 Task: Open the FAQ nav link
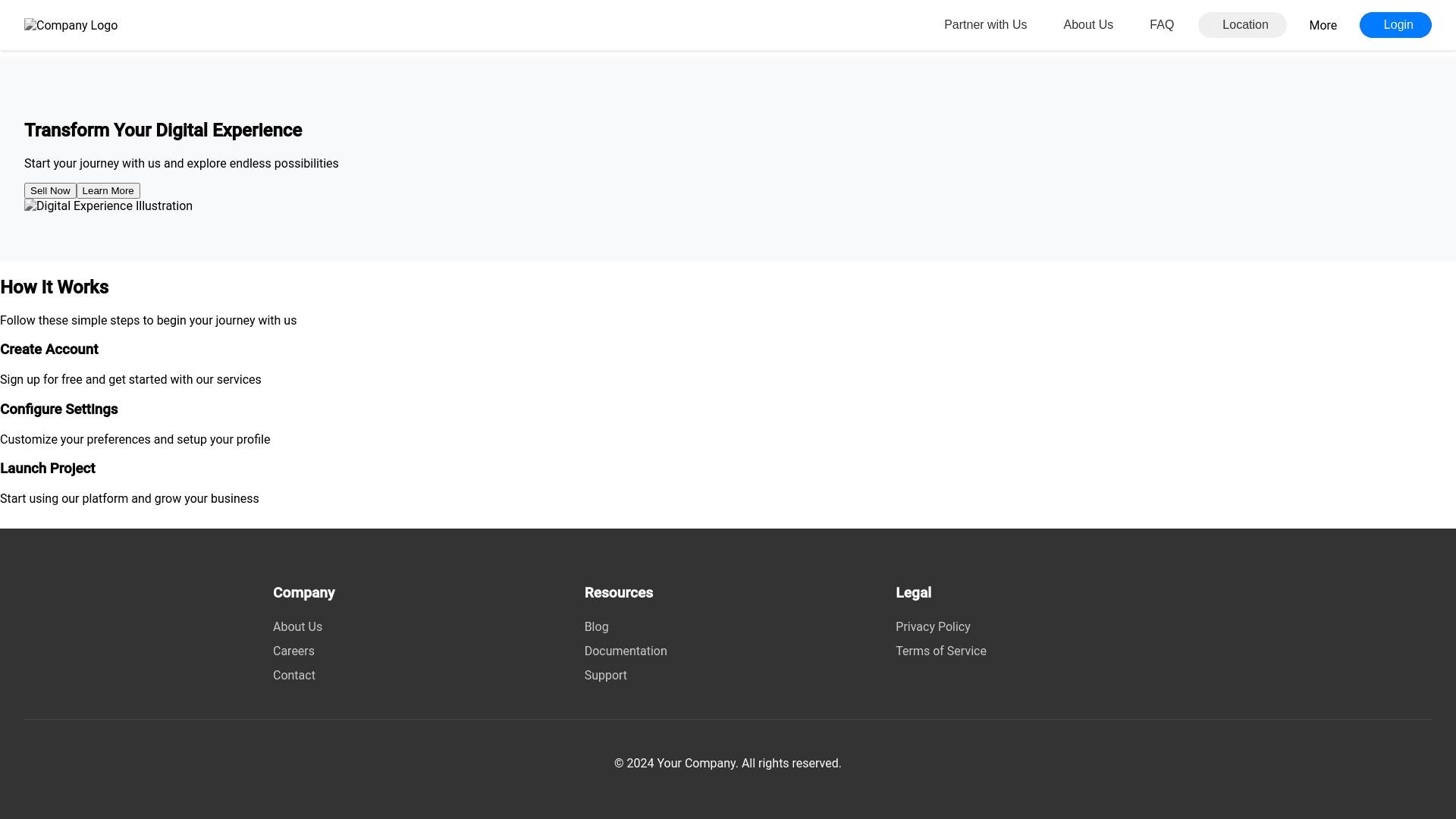(x=1161, y=25)
